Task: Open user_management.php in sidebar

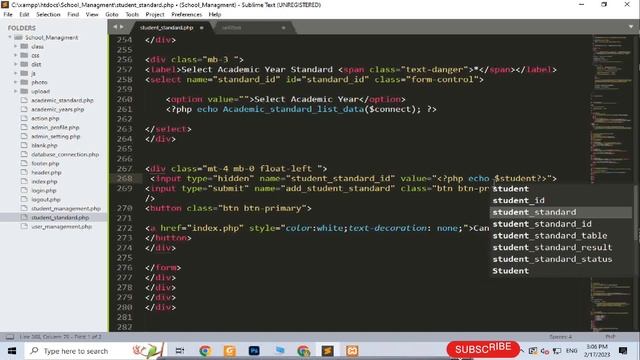Action: (61, 227)
